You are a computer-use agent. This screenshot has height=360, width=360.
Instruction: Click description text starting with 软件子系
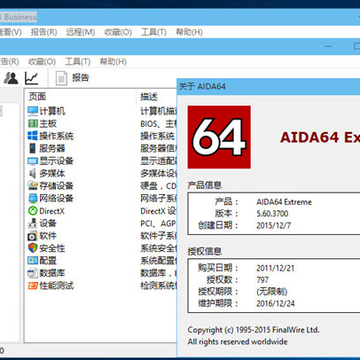[158, 236]
